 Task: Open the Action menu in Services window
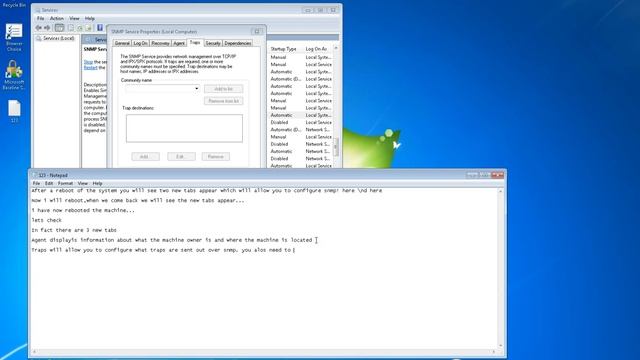(57, 18)
